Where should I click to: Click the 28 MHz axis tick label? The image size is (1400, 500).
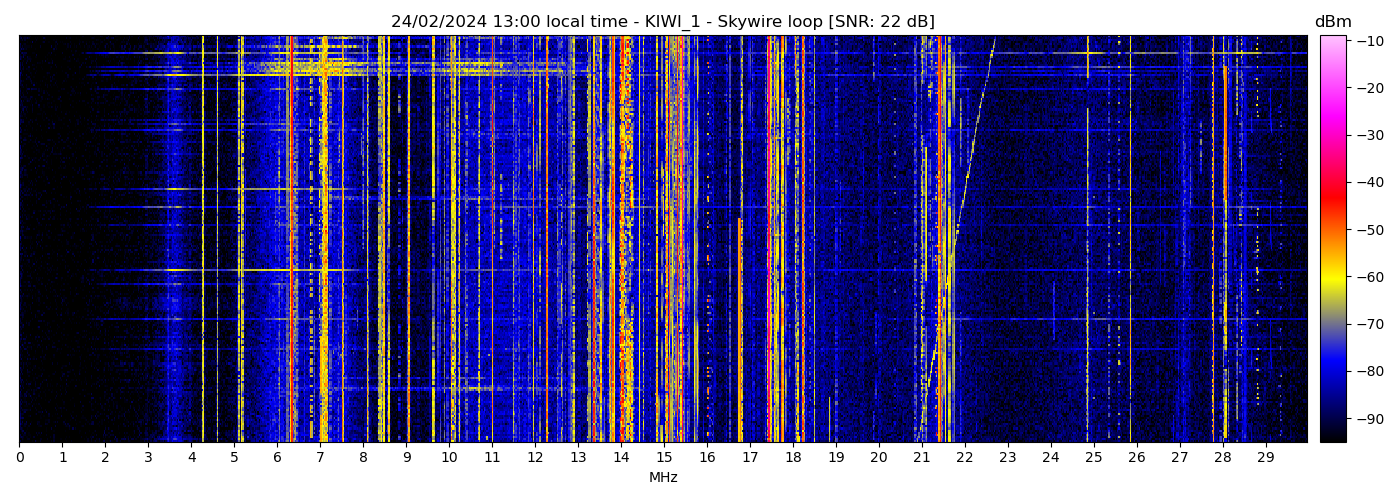click(1222, 457)
